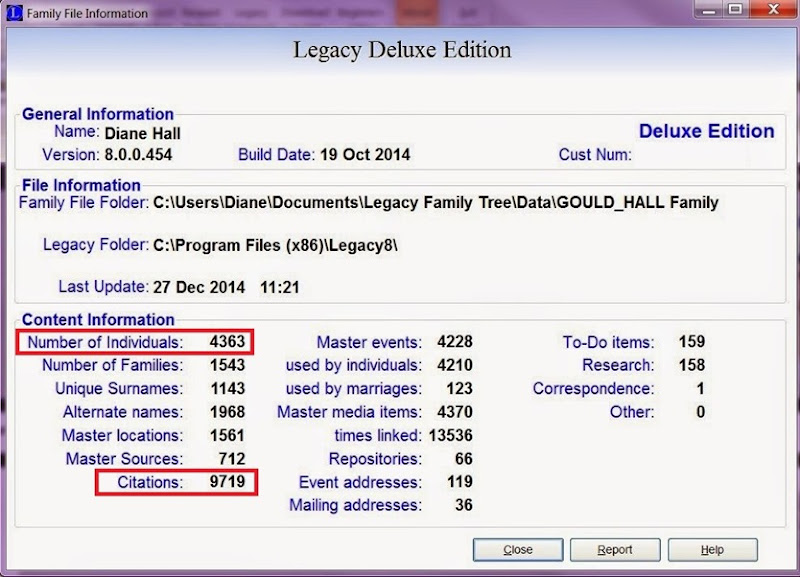
Task: Click the Deluxe Edition blue label
Action: coord(707,131)
